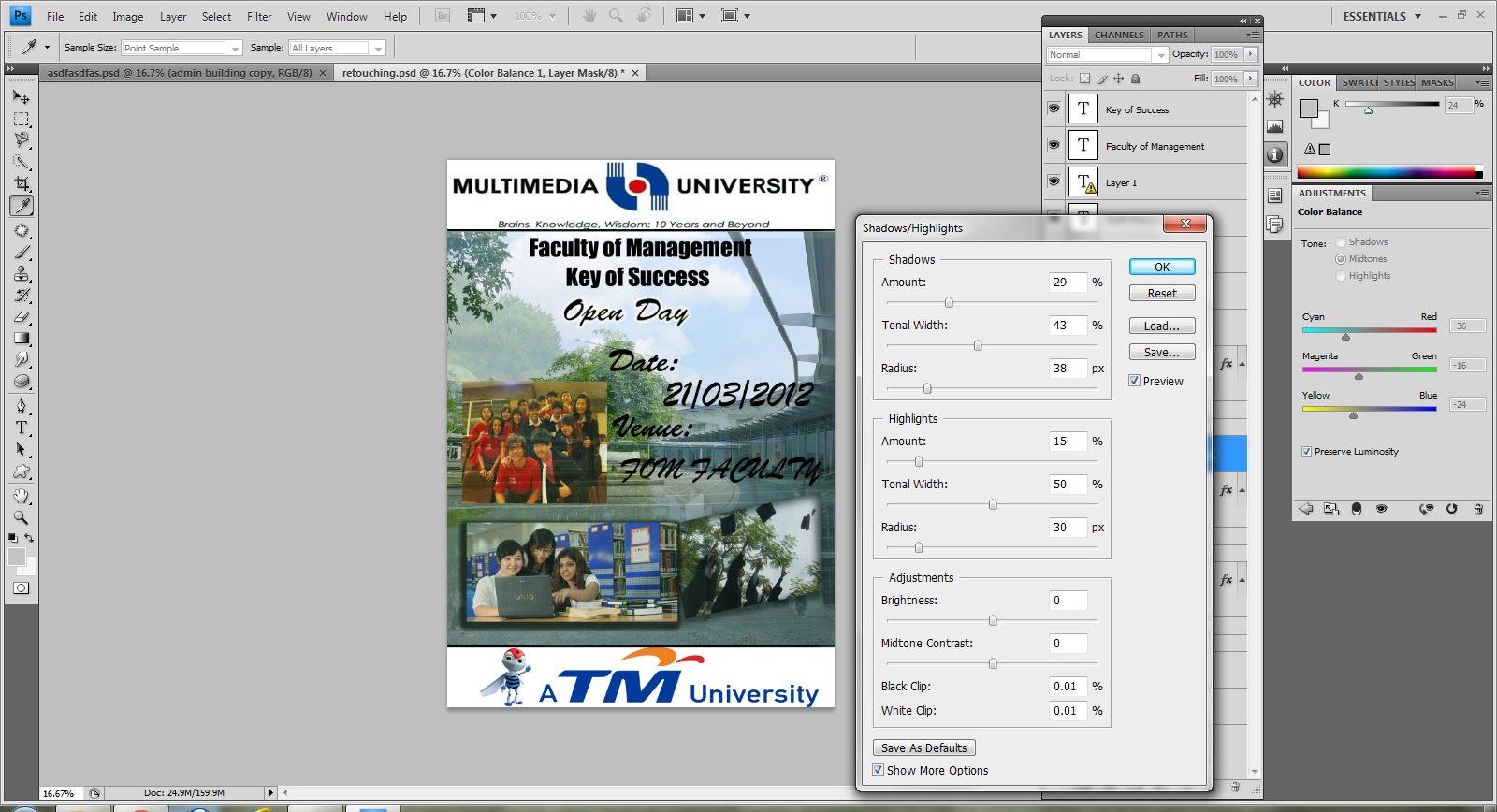Click the Rotate View tool in top bar
The image size is (1497, 812).
[x=644, y=16]
